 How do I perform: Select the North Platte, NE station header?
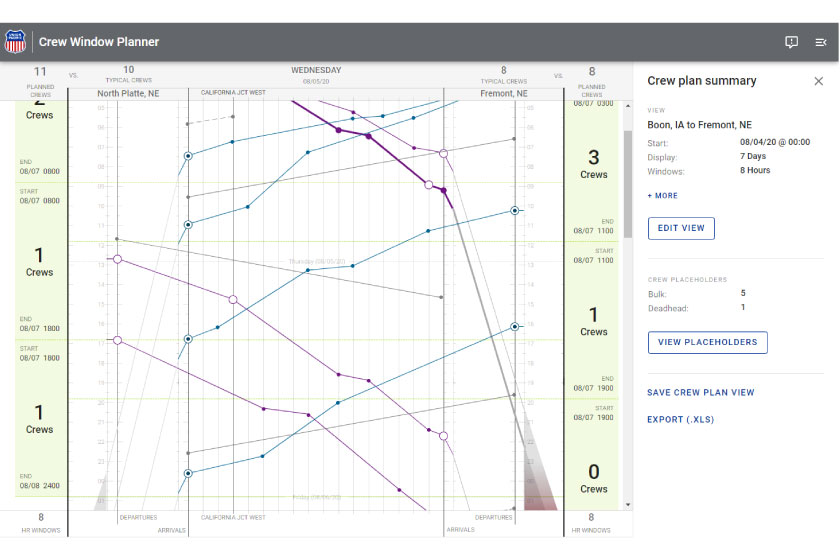click(128, 93)
